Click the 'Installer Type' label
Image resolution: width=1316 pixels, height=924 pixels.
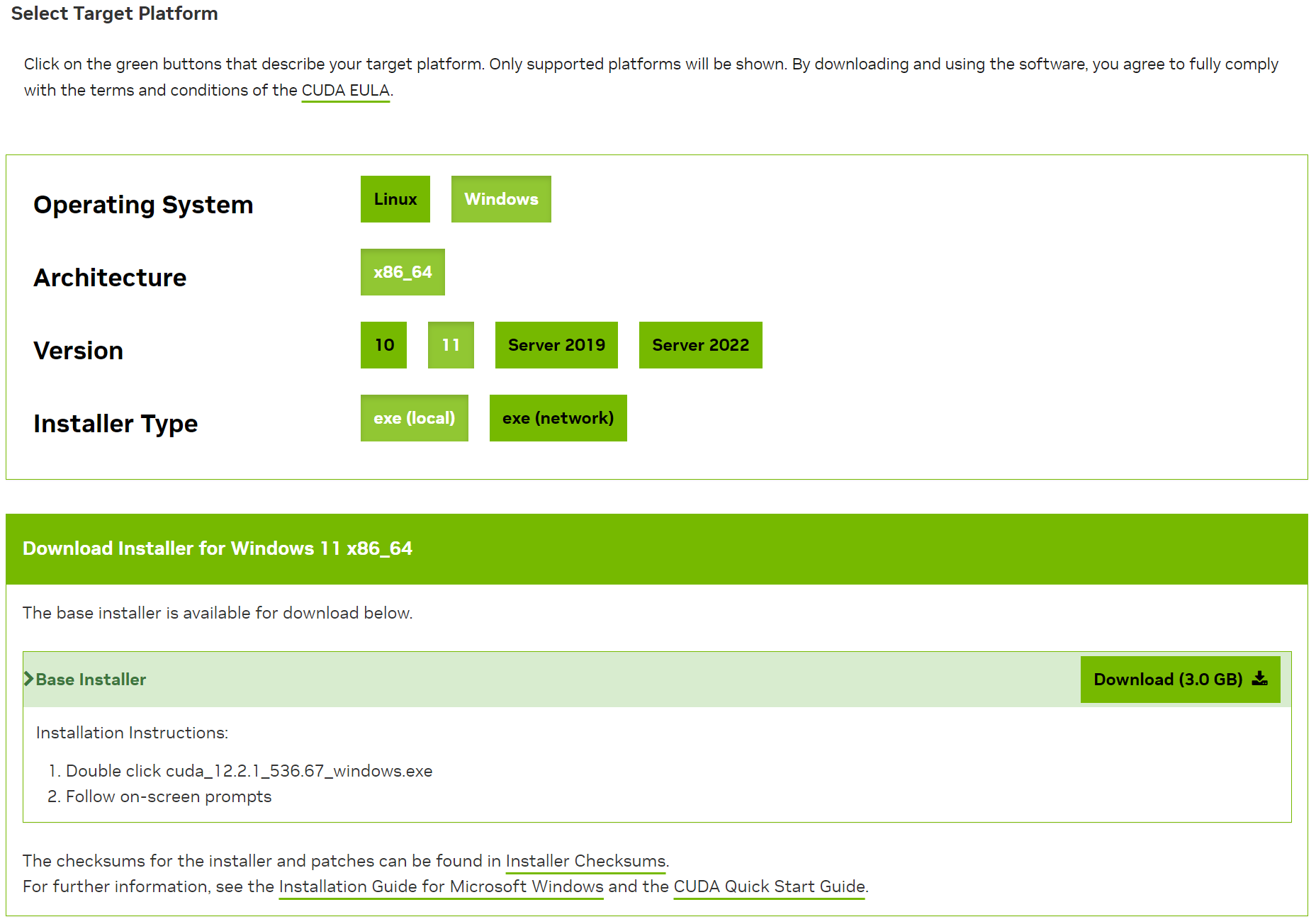(116, 424)
